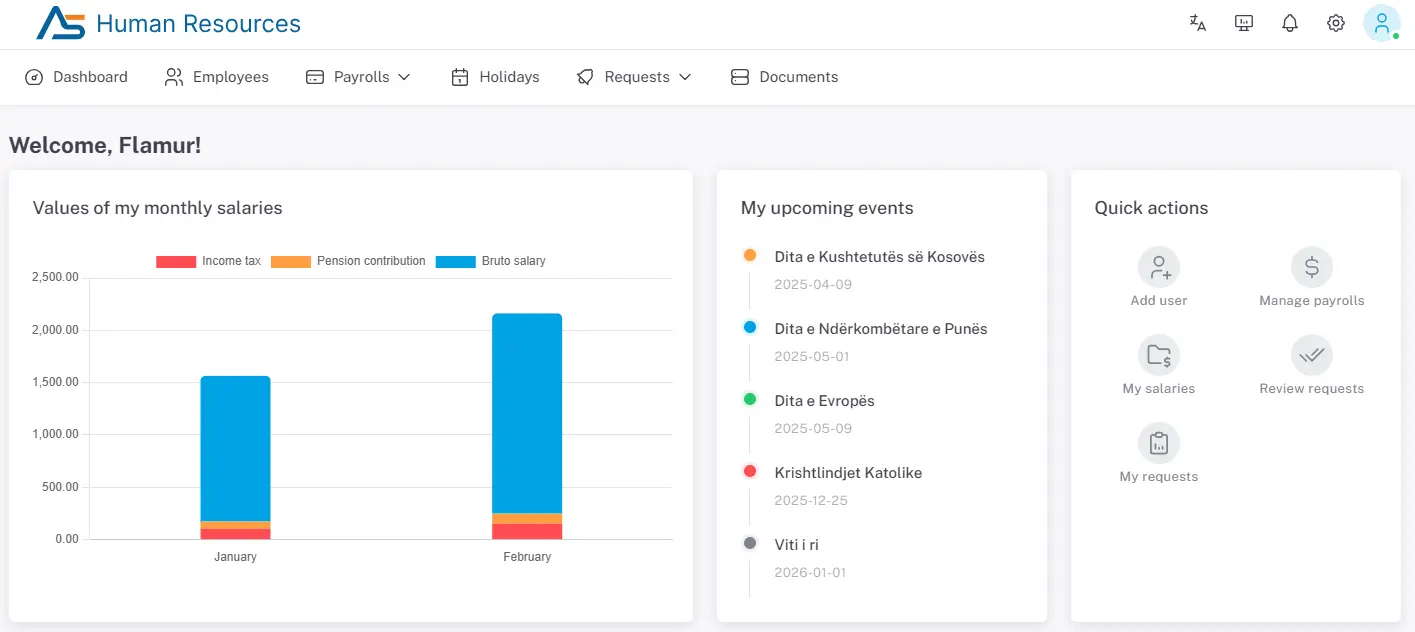This screenshot has width=1415, height=632.
Task: Open notifications bell
Action: pyautogui.click(x=1290, y=23)
